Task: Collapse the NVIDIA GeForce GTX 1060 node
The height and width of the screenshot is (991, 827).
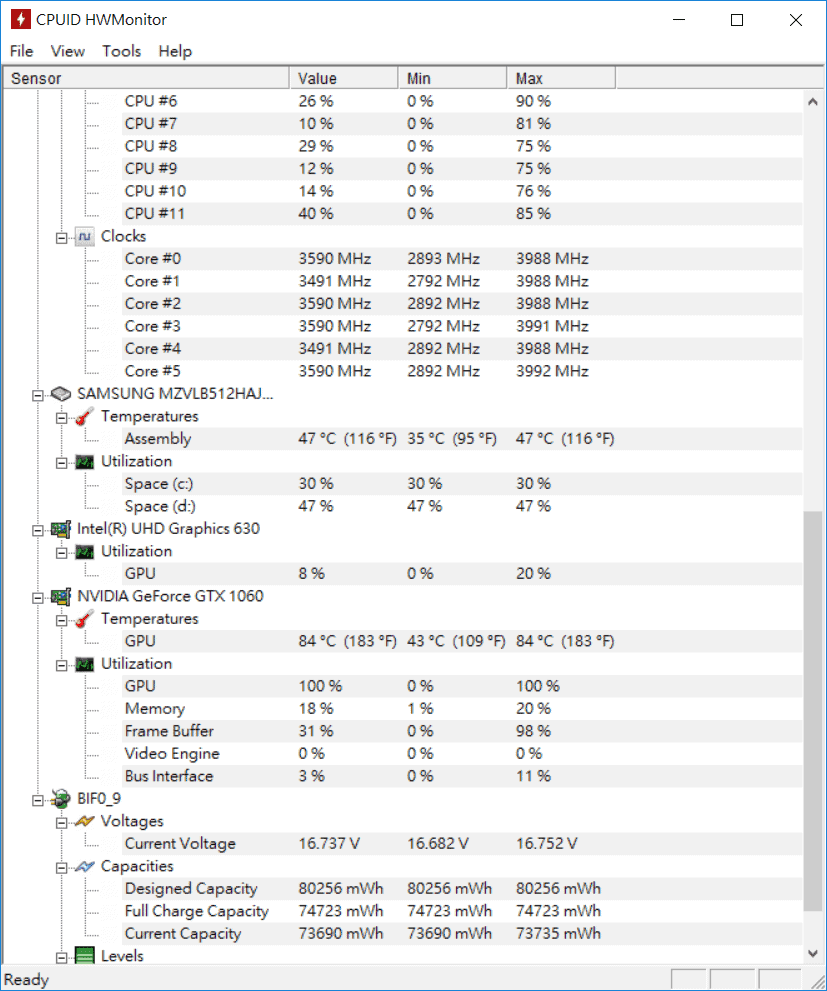Action: click(38, 597)
